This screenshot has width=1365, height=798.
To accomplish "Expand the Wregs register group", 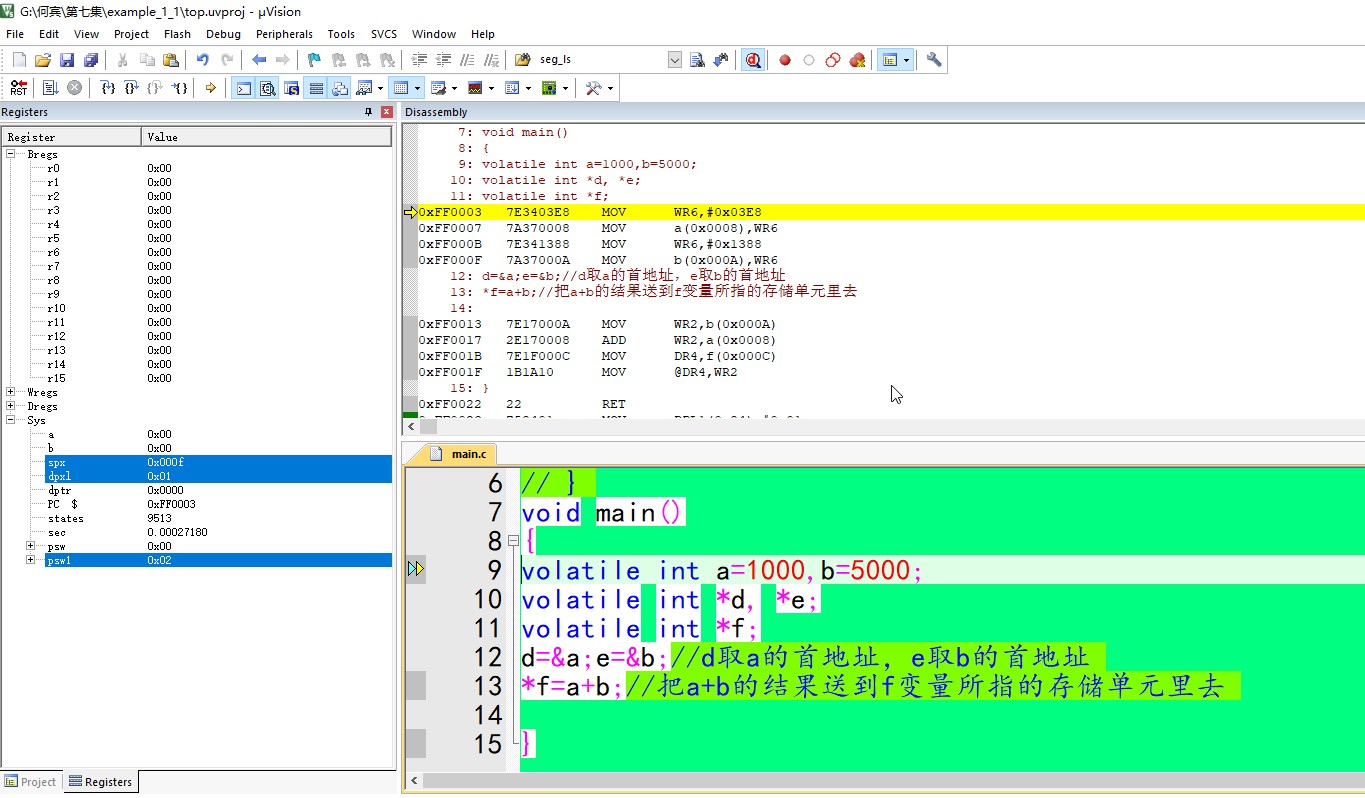I will (x=11, y=392).
